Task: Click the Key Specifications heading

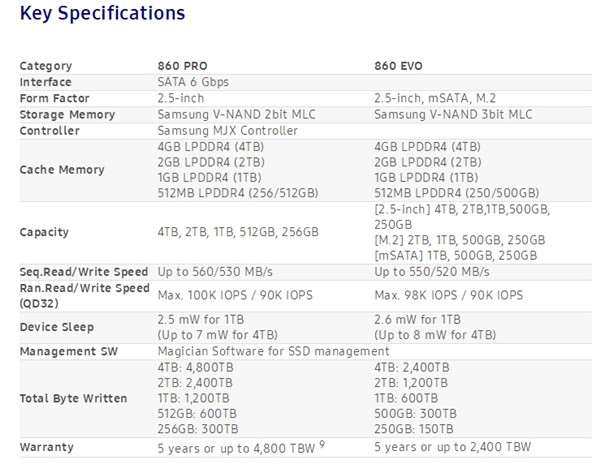Action: pos(102,14)
